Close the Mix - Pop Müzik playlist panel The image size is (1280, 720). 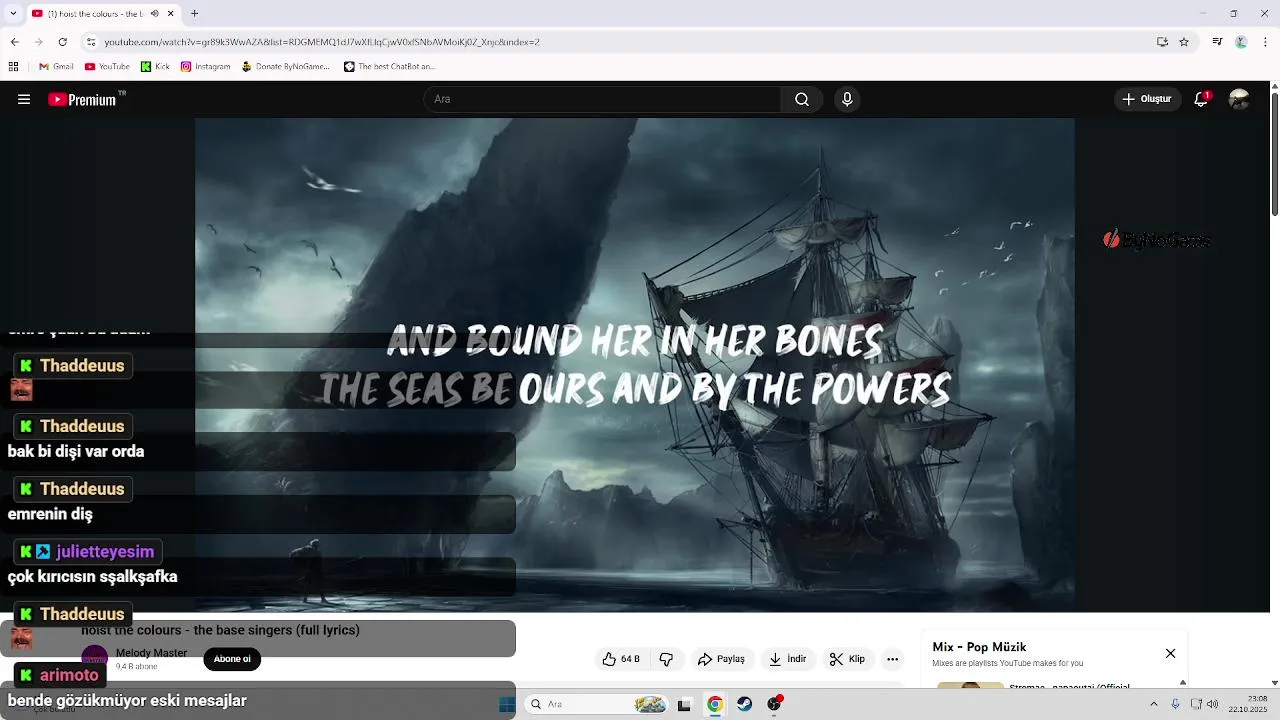coord(1170,653)
